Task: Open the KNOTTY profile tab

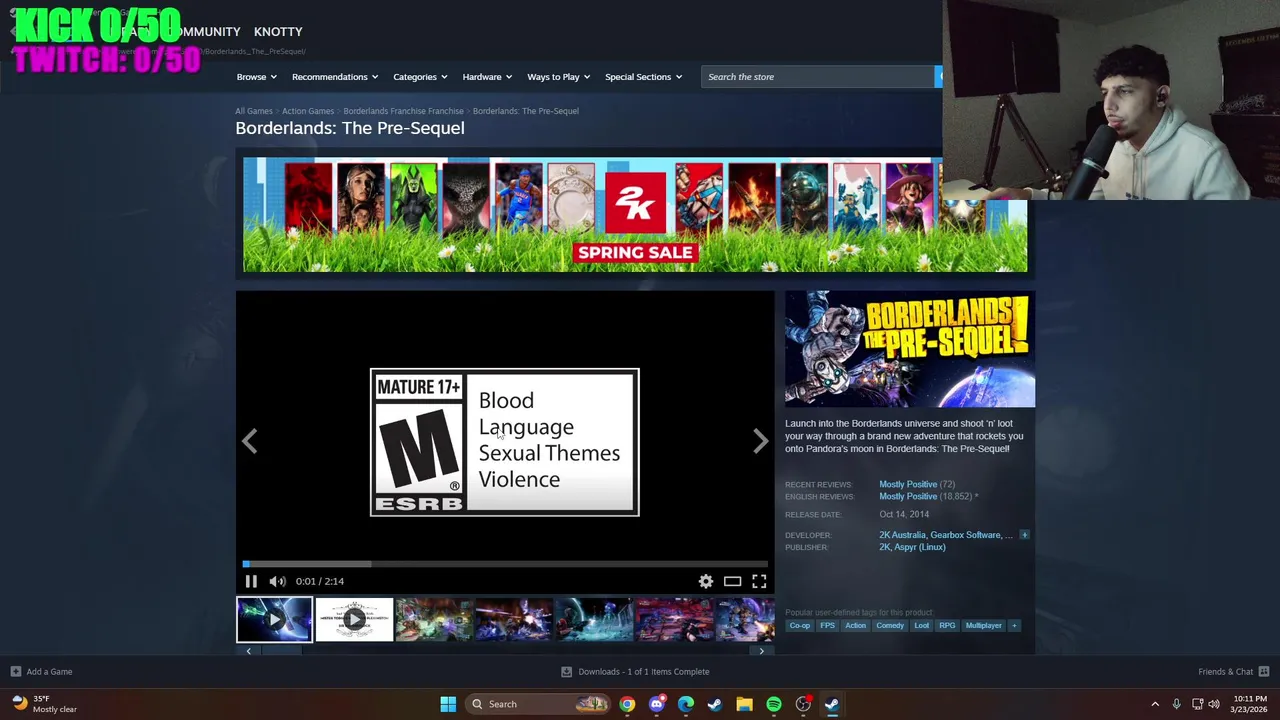Action: coord(278,32)
